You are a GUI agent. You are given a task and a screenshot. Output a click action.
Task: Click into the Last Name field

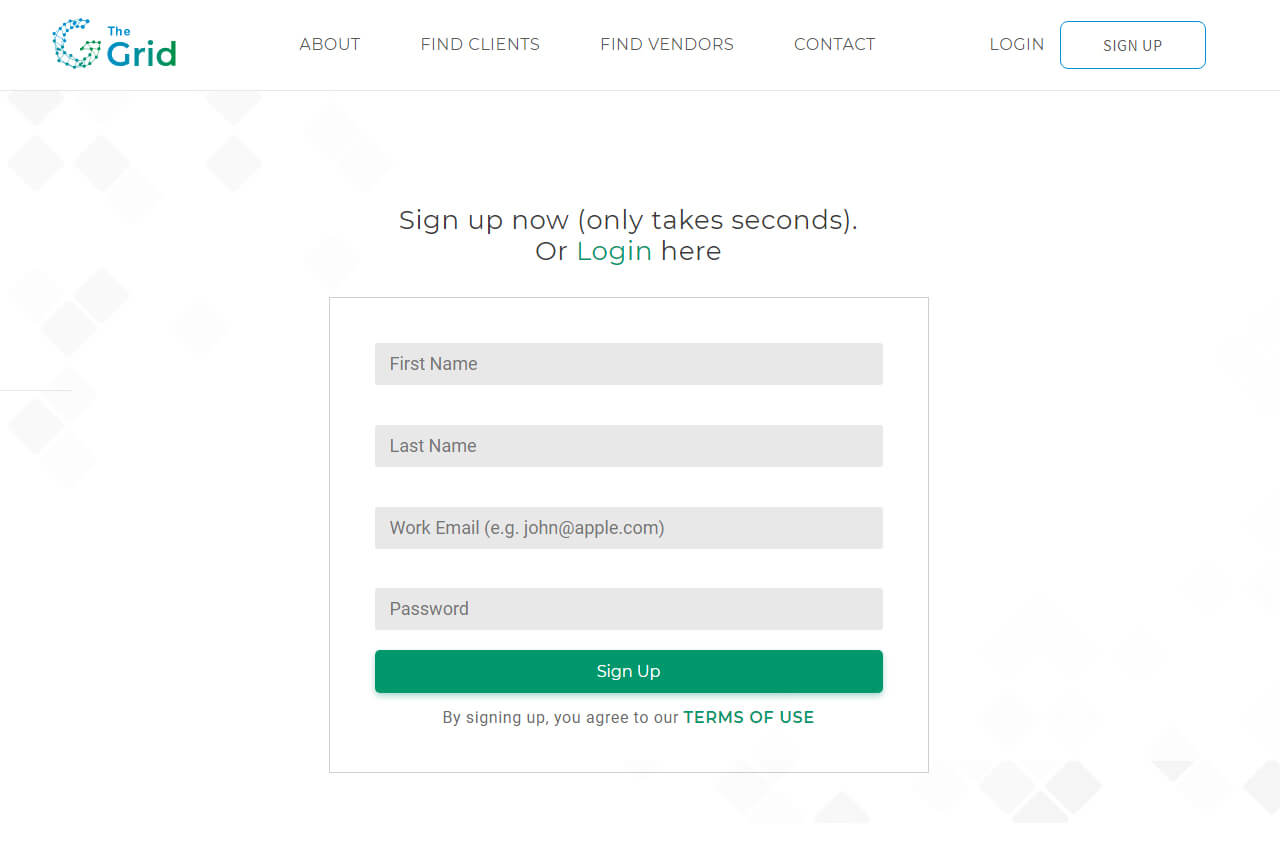pyautogui.click(x=628, y=446)
